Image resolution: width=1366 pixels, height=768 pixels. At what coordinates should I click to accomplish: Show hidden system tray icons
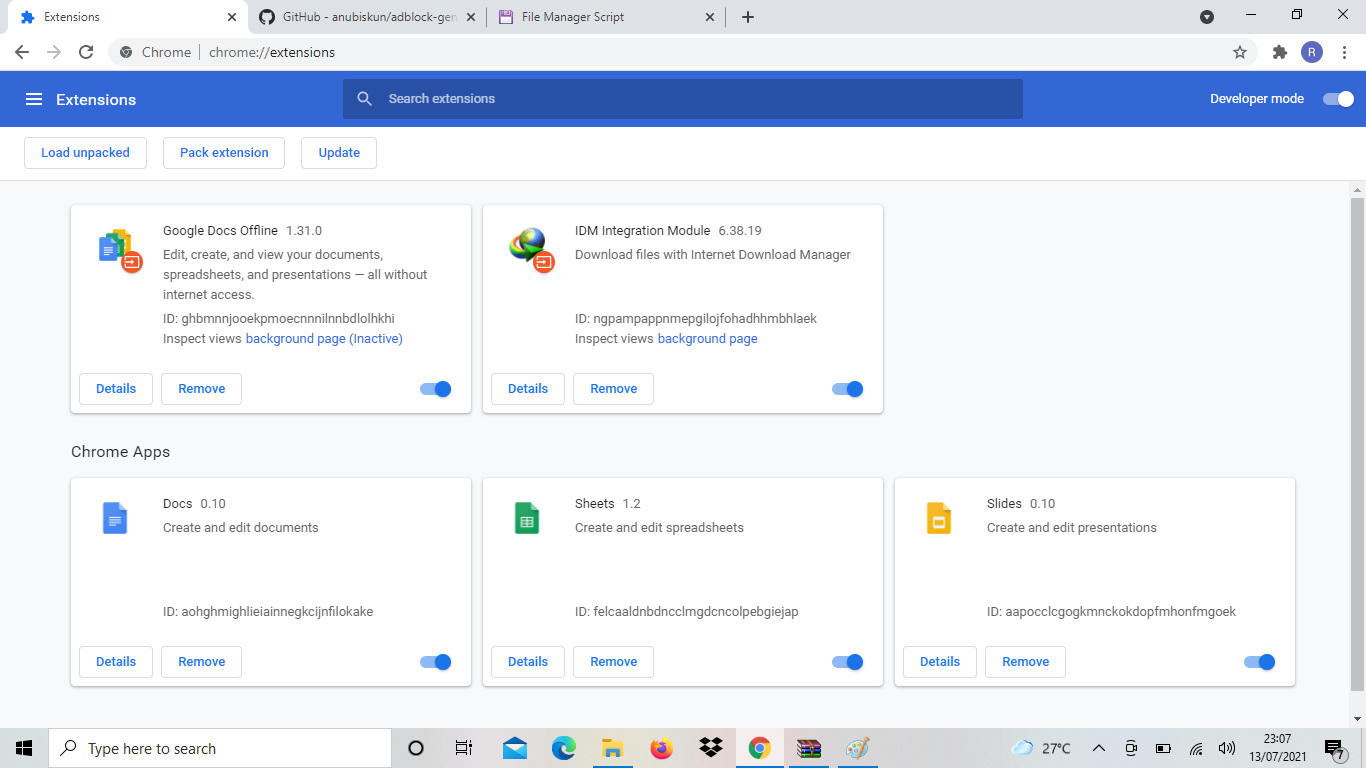(x=1099, y=748)
